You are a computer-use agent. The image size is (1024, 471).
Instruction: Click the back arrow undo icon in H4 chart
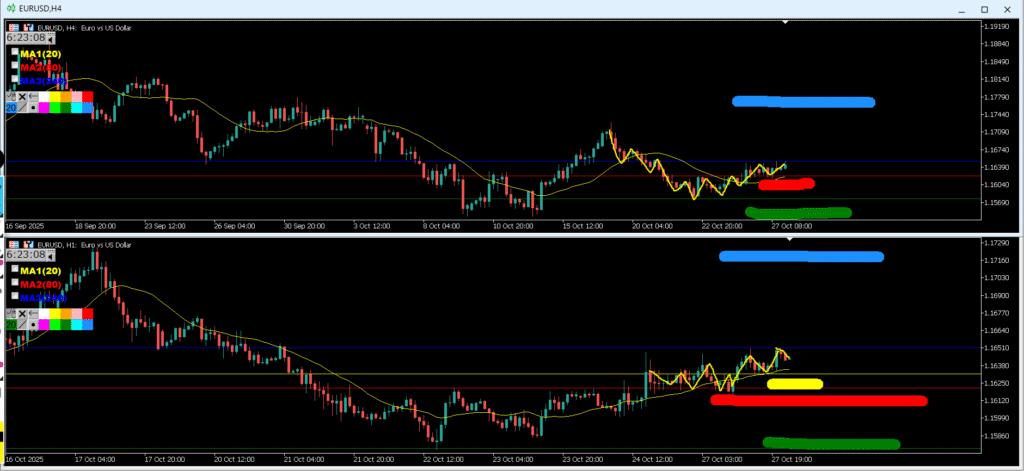point(33,97)
